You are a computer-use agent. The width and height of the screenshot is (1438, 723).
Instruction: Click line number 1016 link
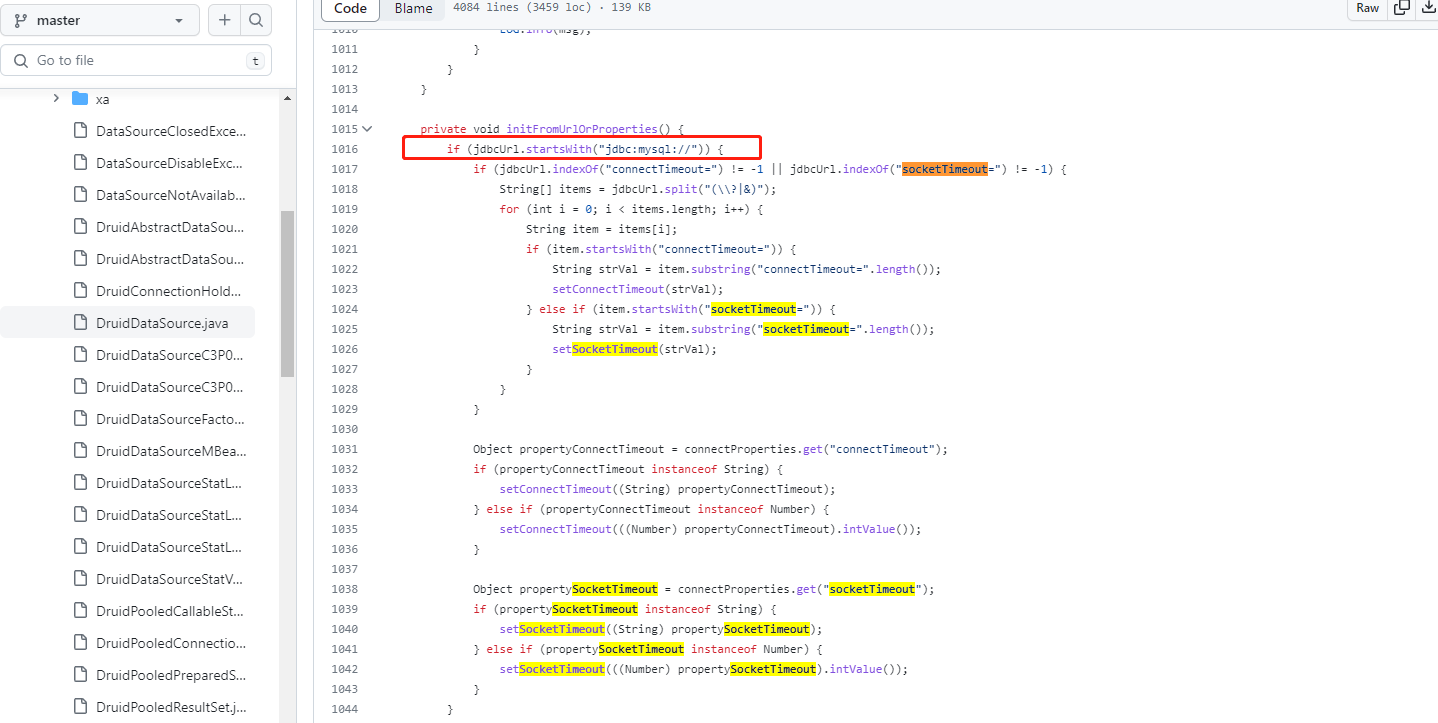click(345, 148)
